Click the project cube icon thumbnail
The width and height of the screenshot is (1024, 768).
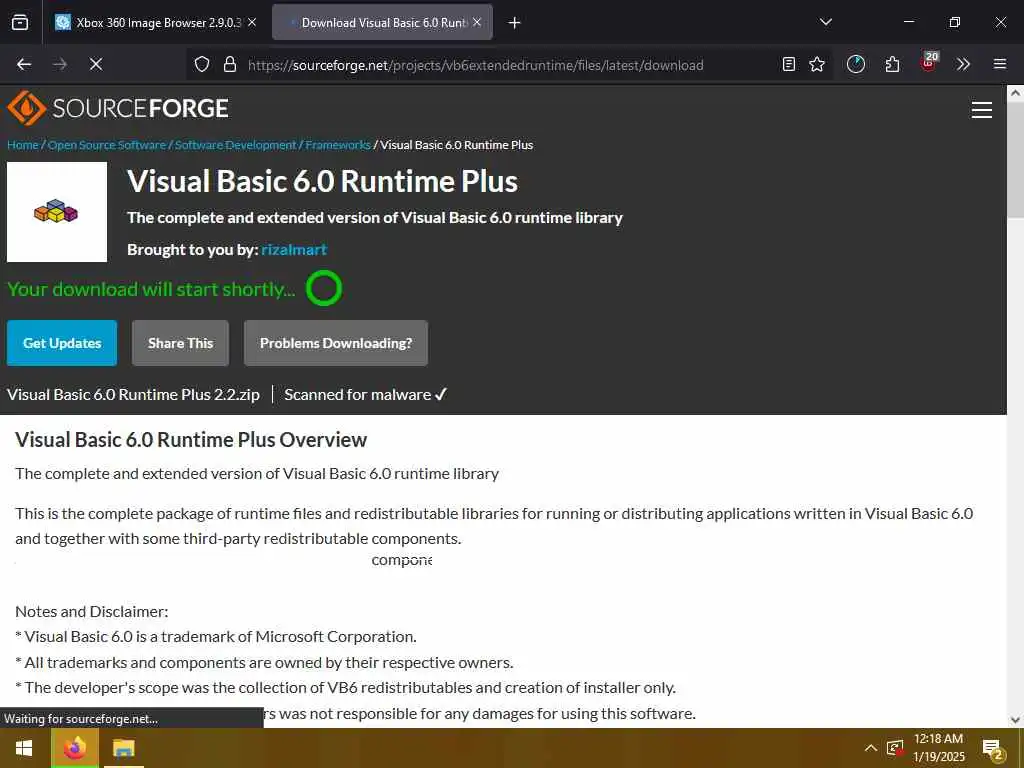(57, 212)
